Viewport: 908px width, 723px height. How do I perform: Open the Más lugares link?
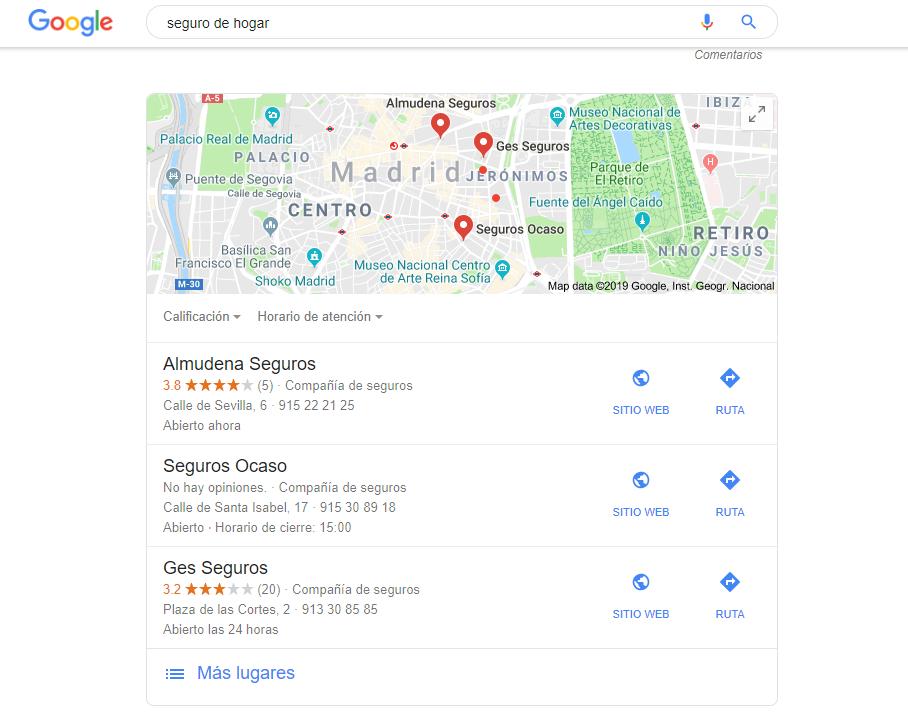(x=246, y=673)
